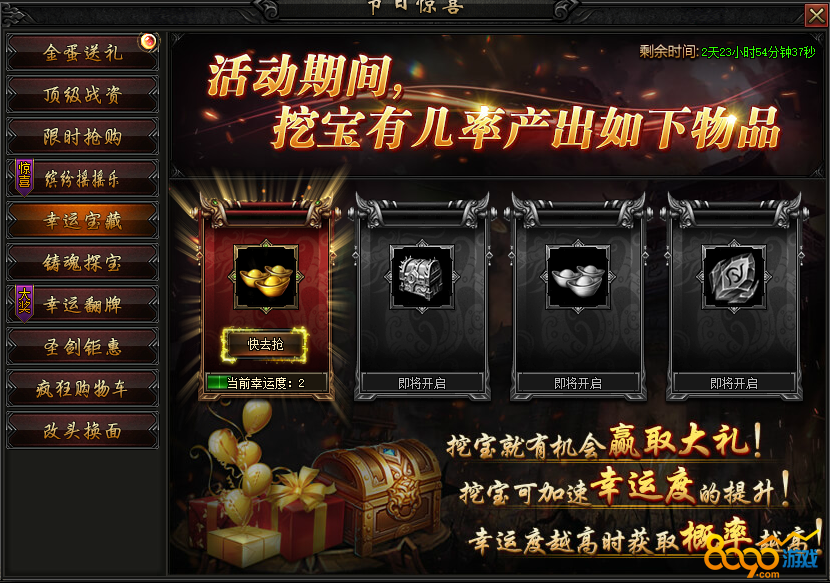Image resolution: width=830 pixels, height=583 pixels.
Task: Open the 金蛋送礼 tab
Action: [83, 52]
